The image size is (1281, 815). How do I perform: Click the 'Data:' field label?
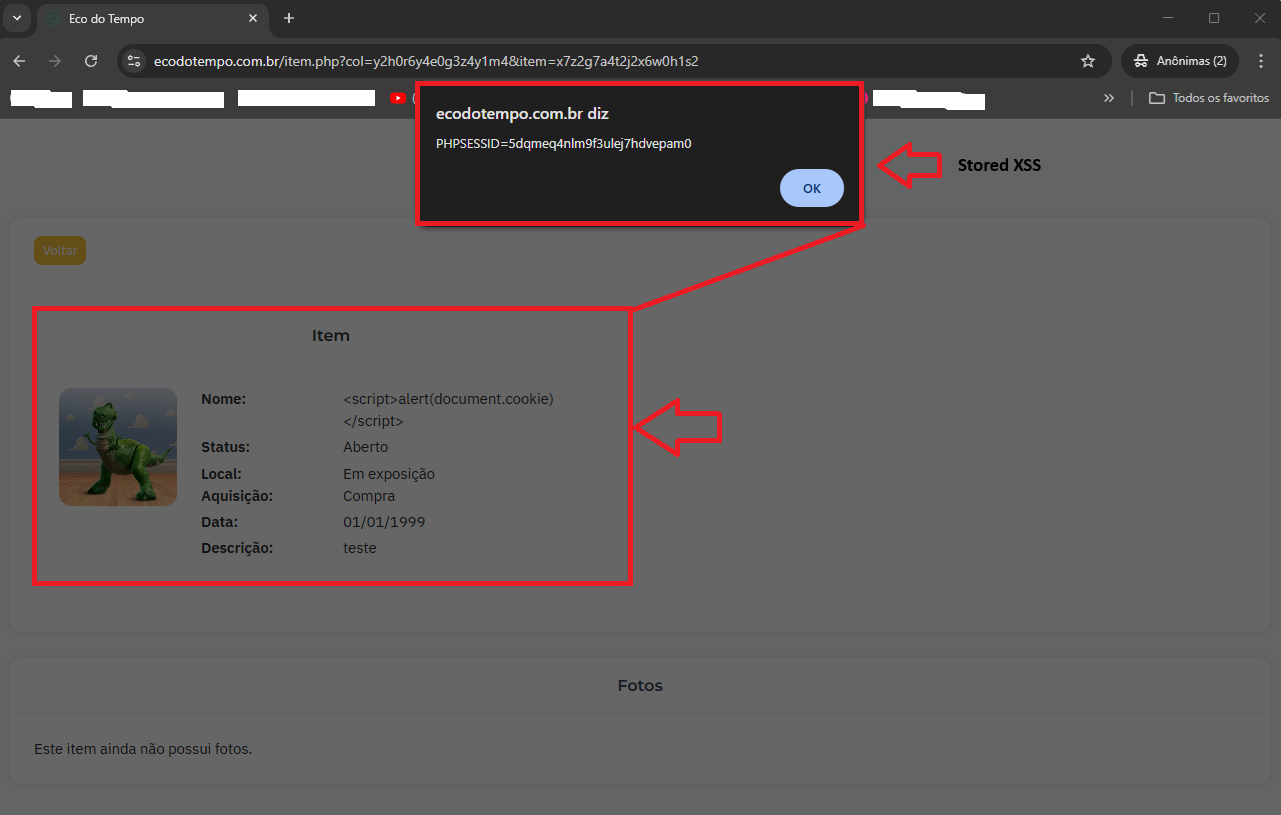(219, 522)
